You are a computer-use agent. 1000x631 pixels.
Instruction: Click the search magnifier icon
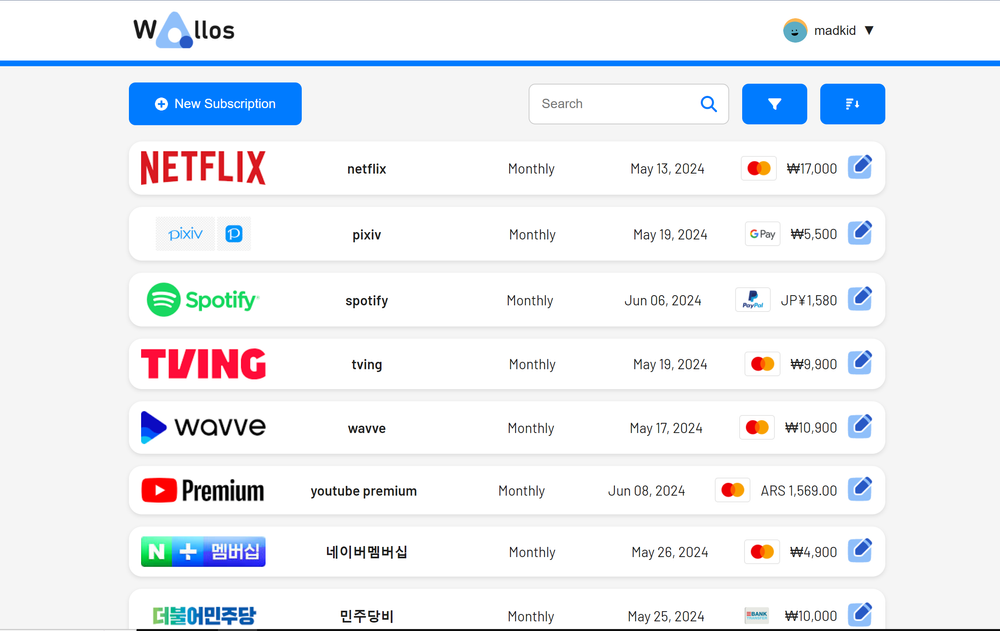[708, 103]
